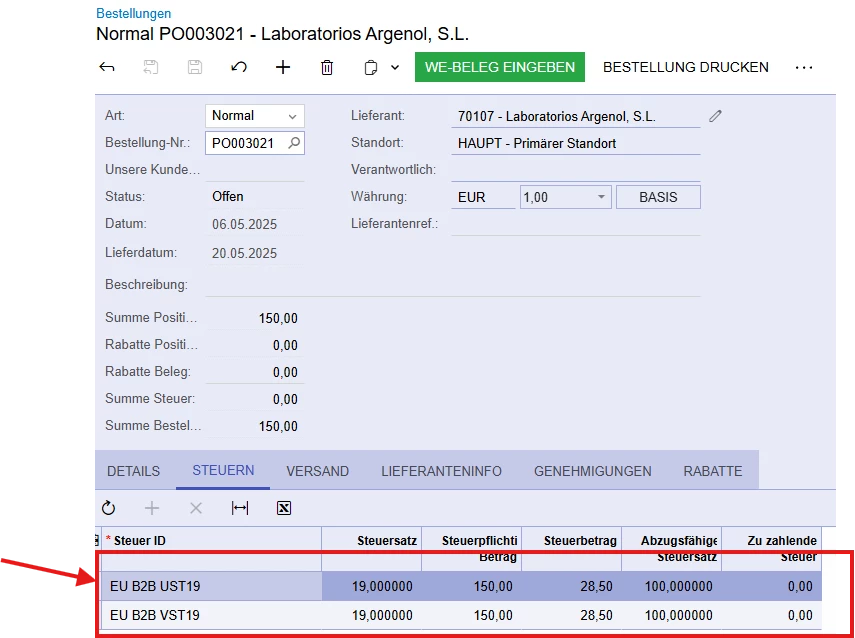Click the pencil edit icon next to Lieferant
Viewport: 855px width, 638px height.
(x=715, y=116)
